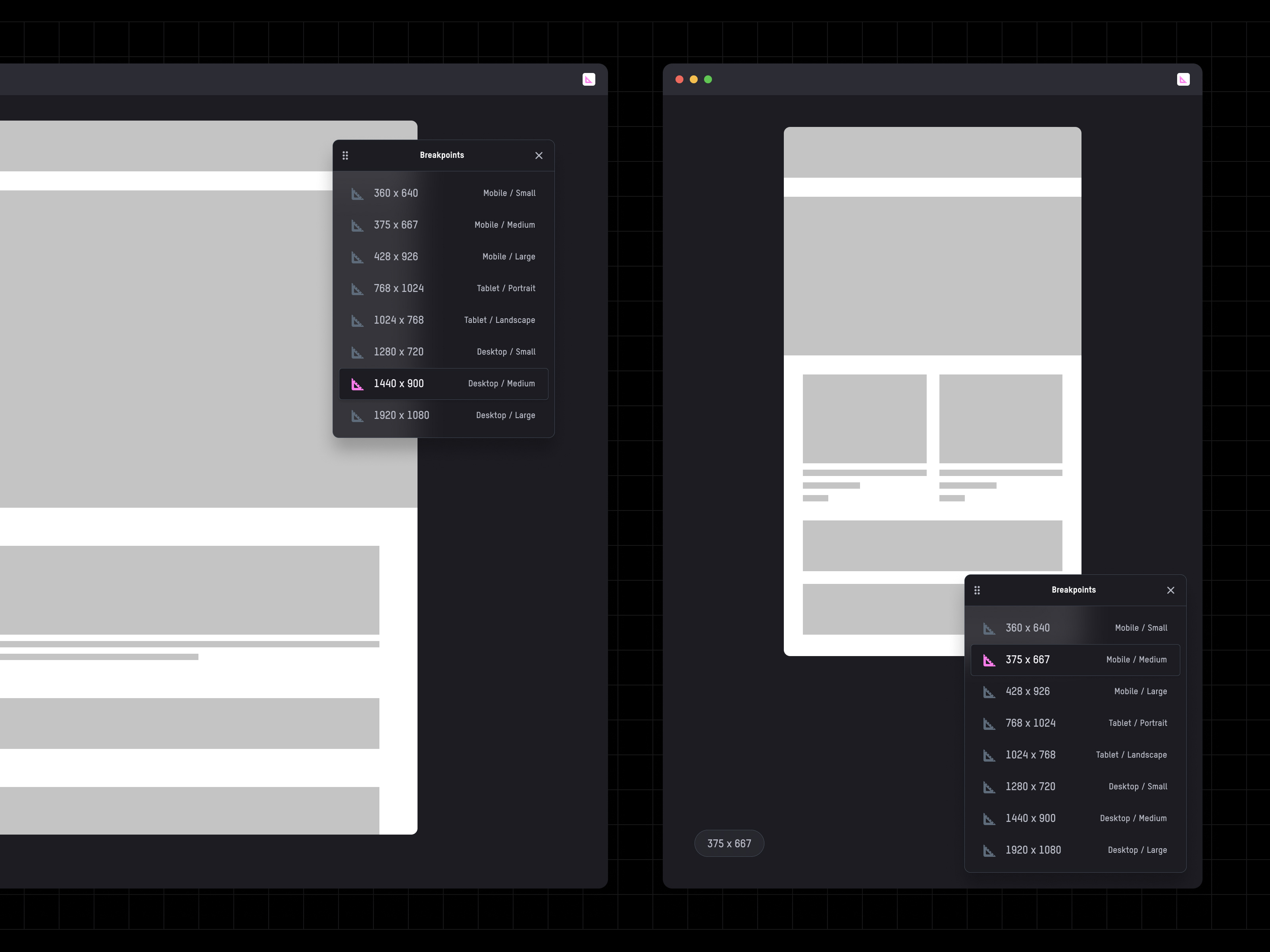Click the 375 x 667 size badge at bottom left of right window
This screenshot has height=952, width=1270.
729,844
